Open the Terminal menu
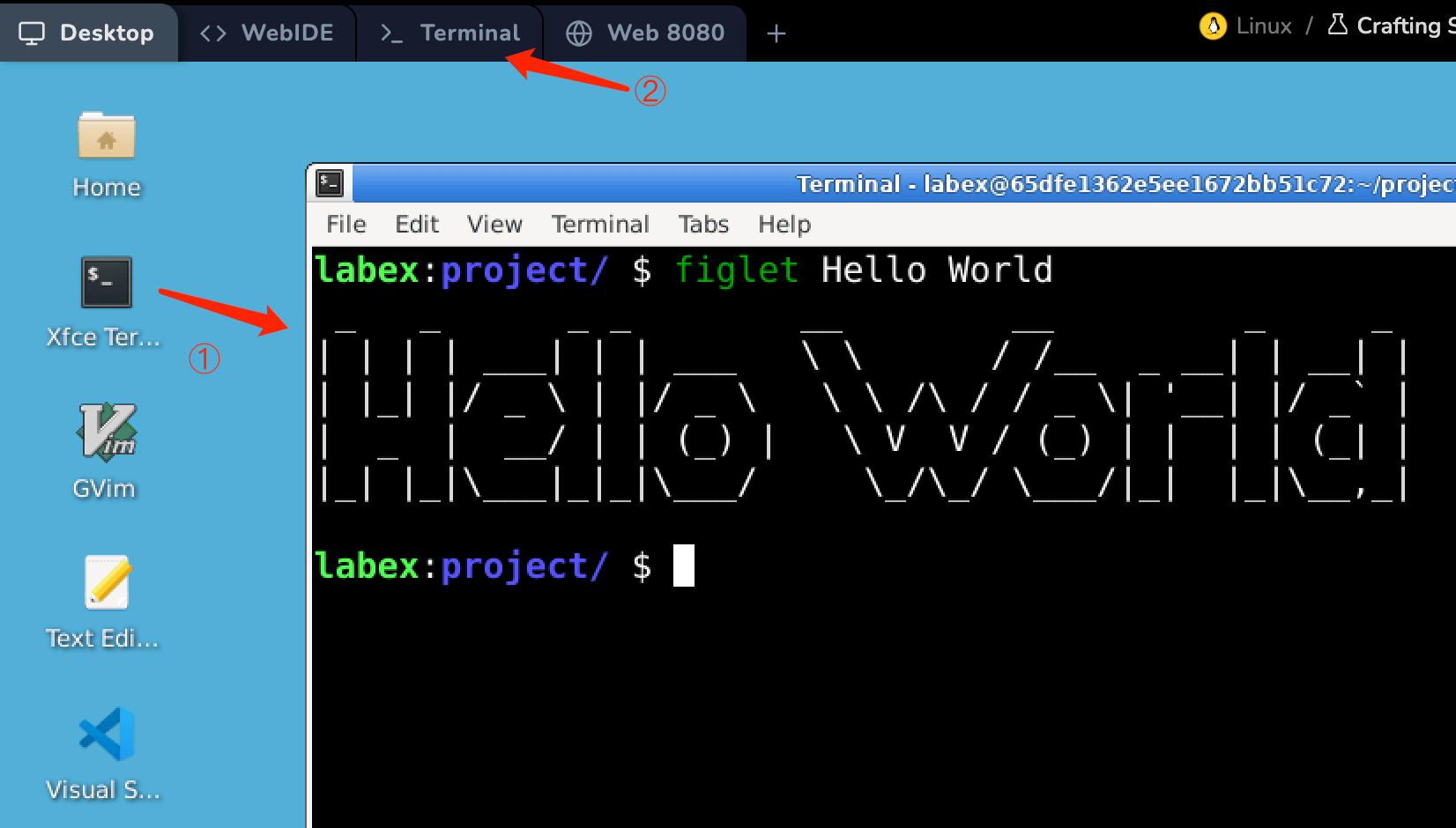This screenshot has width=1456, height=828. click(x=600, y=224)
